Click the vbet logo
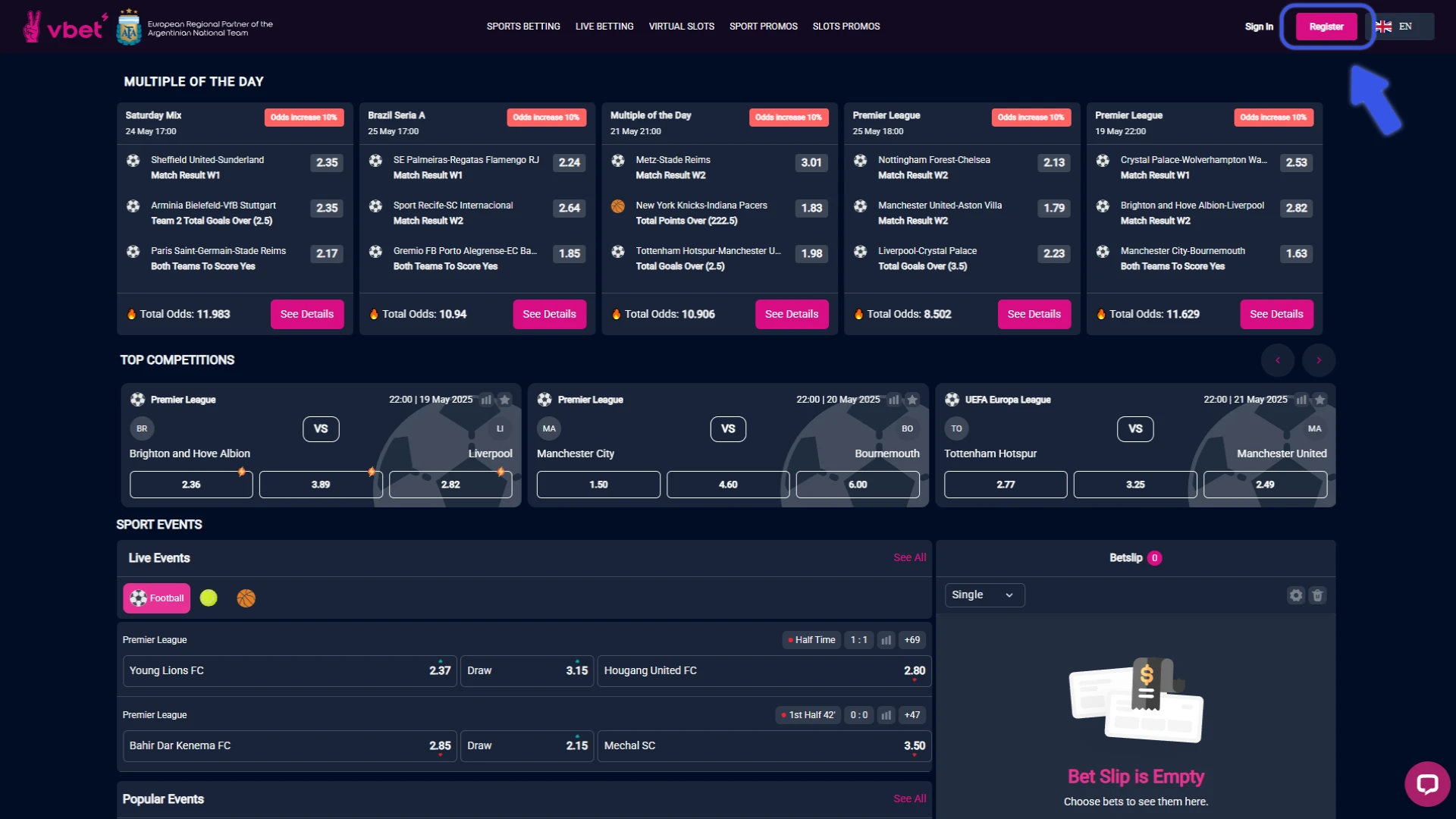The width and height of the screenshot is (1456, 819). [x=64, y=26]
